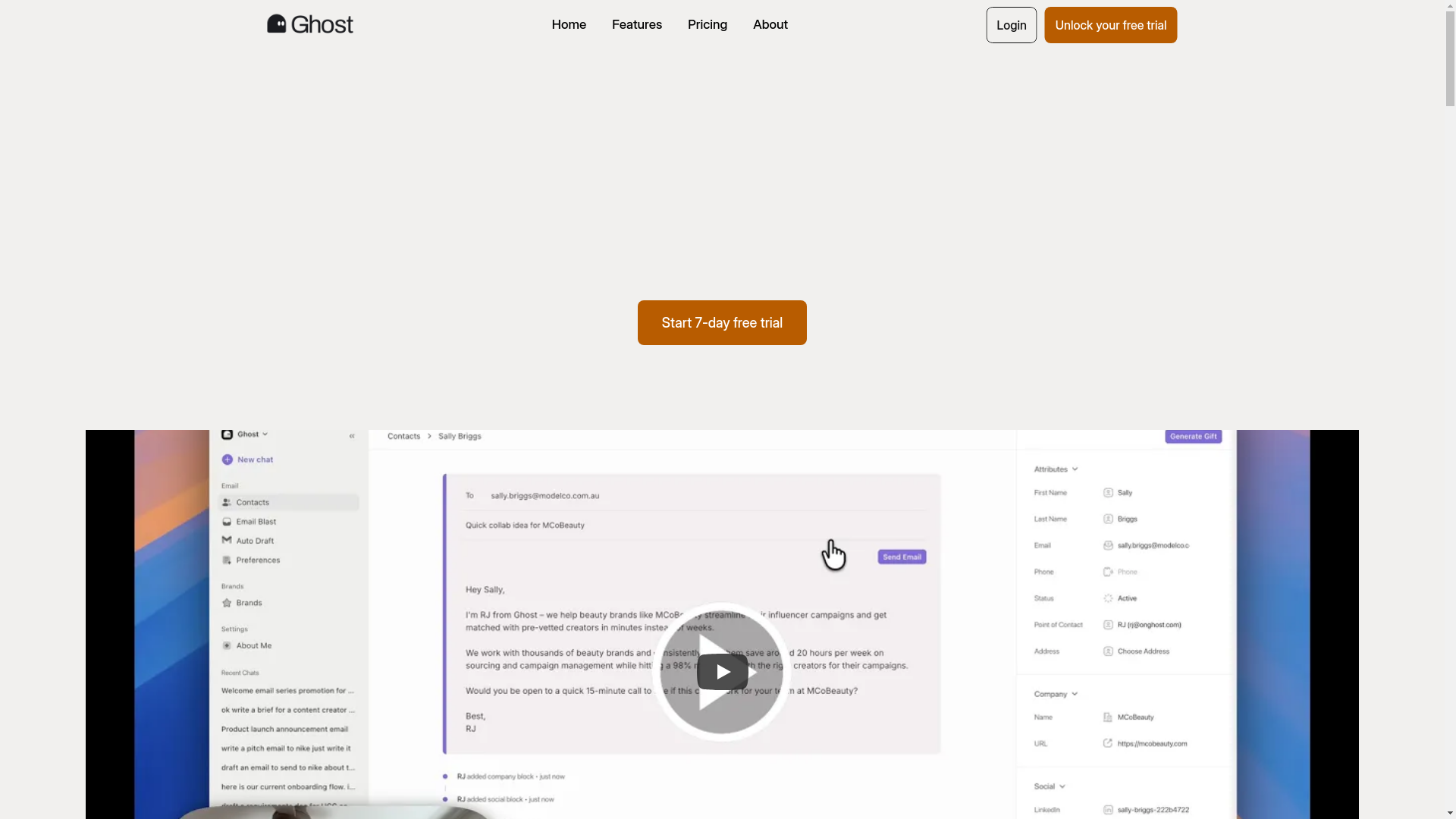Open 'ok write a brief for a content creator' chat
Viewport: 1456px width, 819px height.
pyautogui.click(x=287, y=710)
